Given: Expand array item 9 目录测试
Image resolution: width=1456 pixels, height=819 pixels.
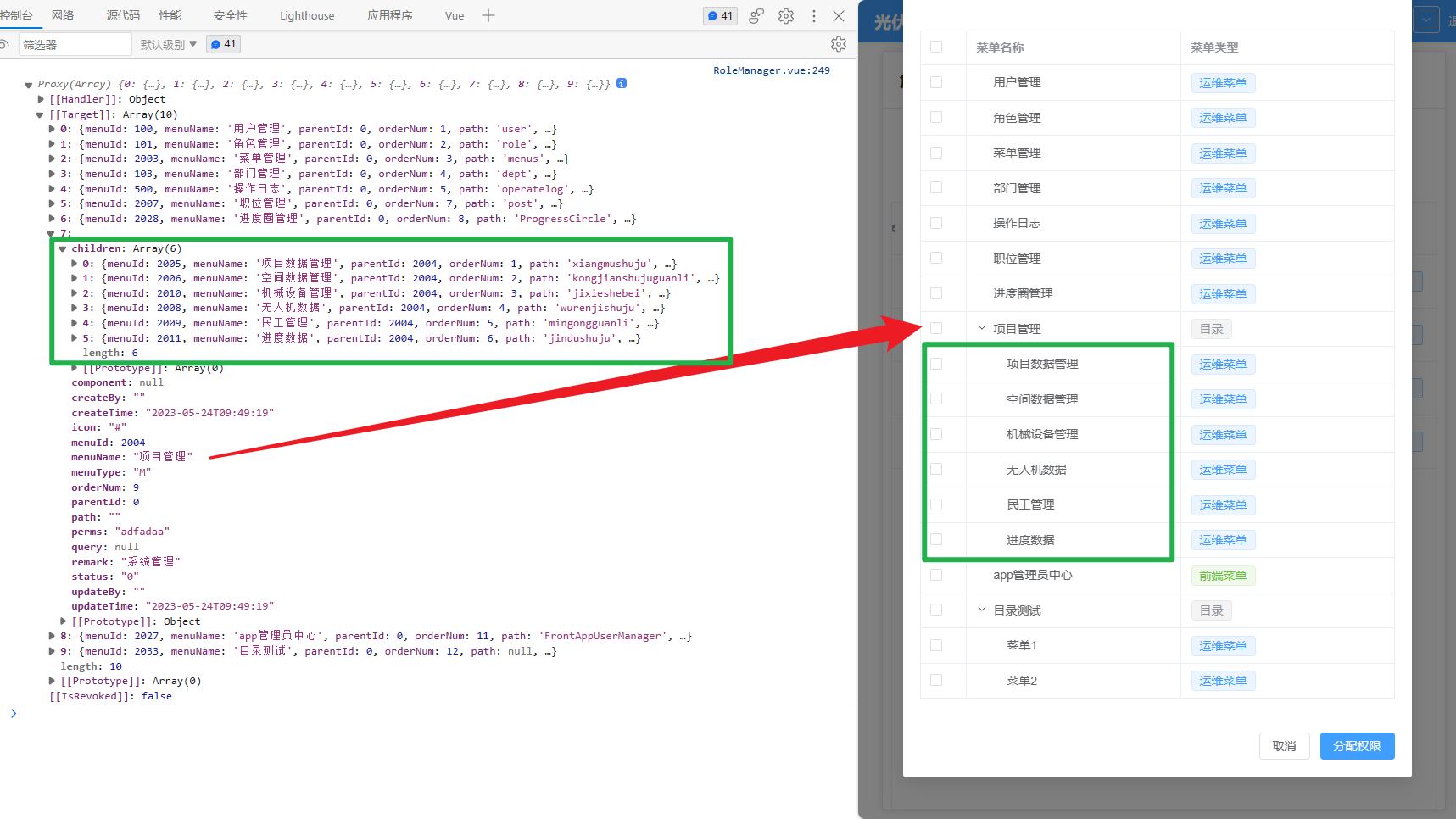Looking at the screenshot, I should coord(52,651).
